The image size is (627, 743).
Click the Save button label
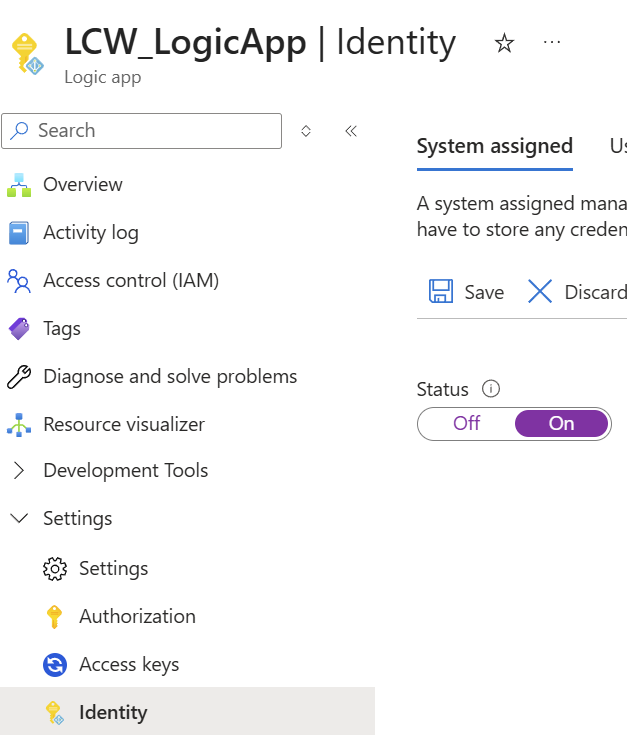[x=484, y=292]
